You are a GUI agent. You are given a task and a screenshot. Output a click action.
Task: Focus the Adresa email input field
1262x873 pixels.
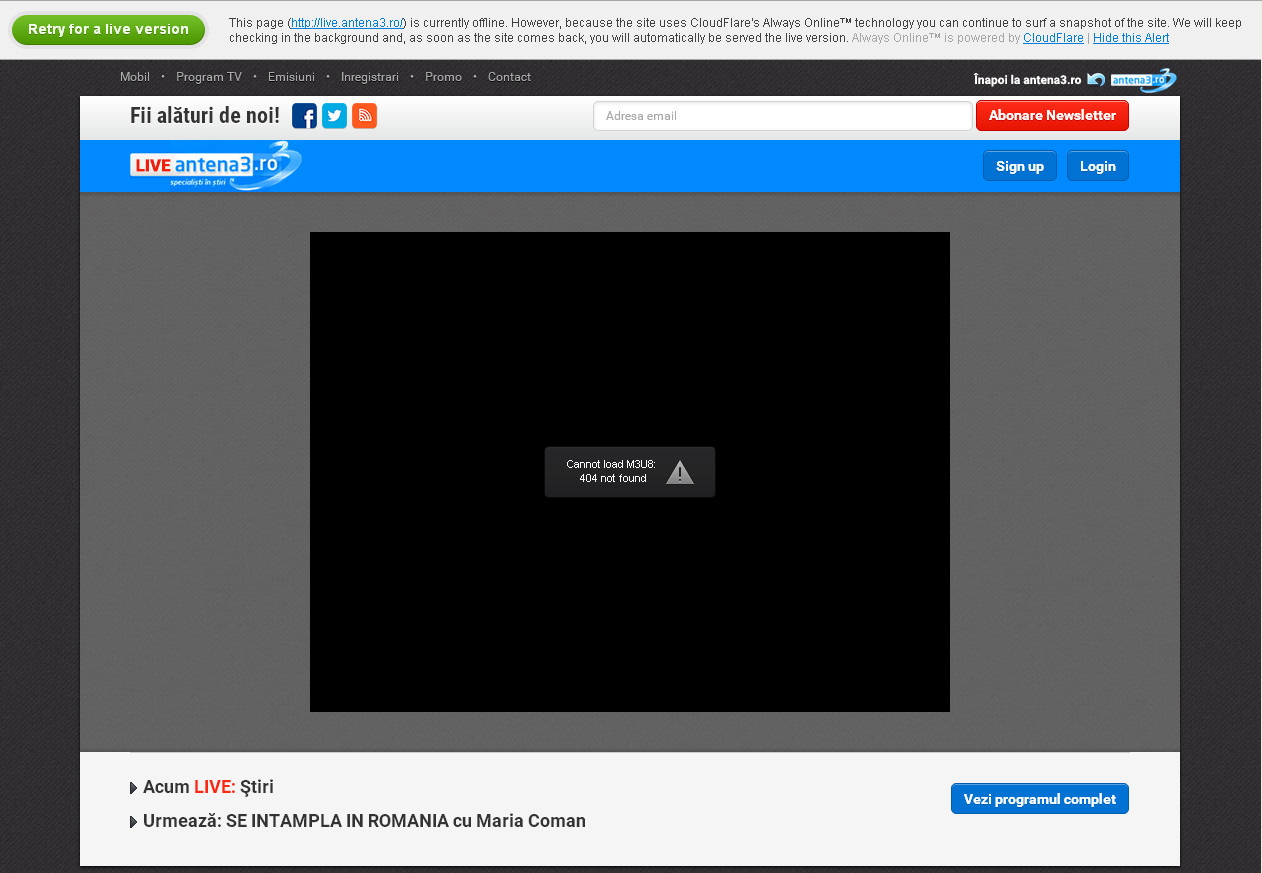[783, 116]
